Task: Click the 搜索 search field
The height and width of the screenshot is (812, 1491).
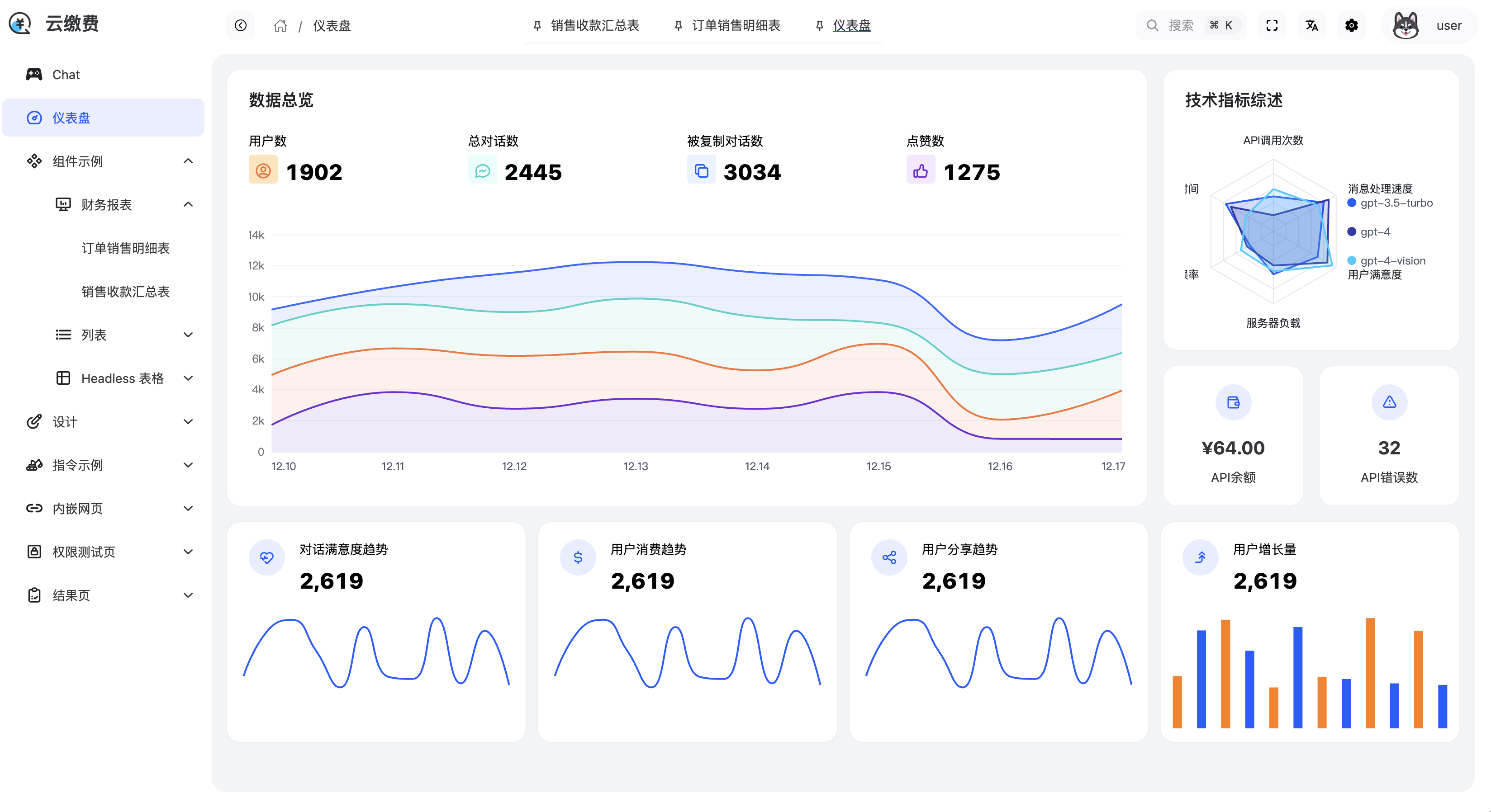Action: [x=1181, y=25]
